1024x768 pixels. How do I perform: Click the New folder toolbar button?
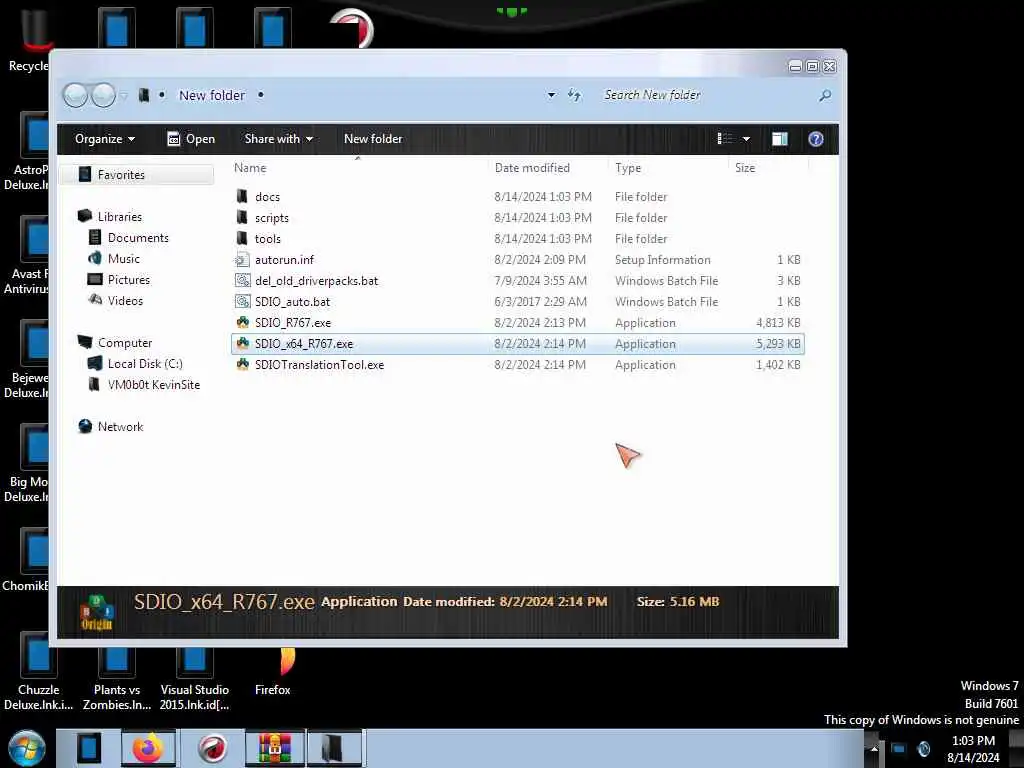tap(373, 139)
